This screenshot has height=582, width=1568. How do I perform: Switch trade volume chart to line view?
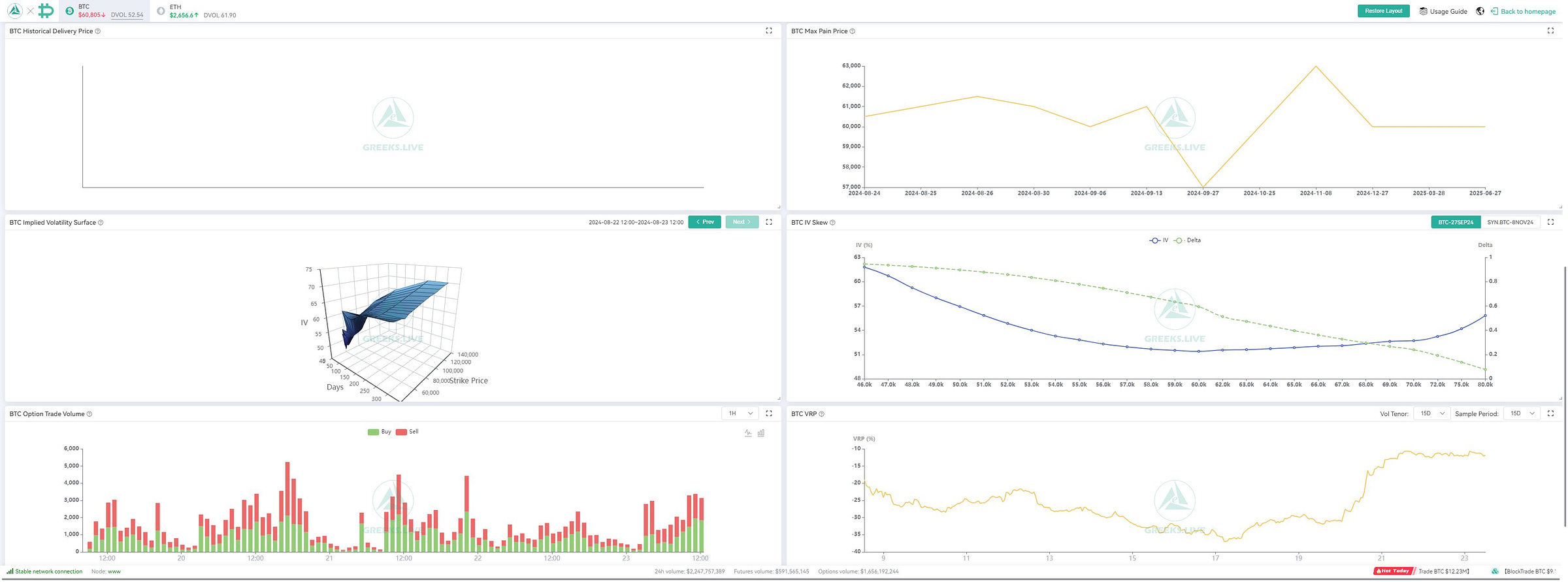click(748, 433)
